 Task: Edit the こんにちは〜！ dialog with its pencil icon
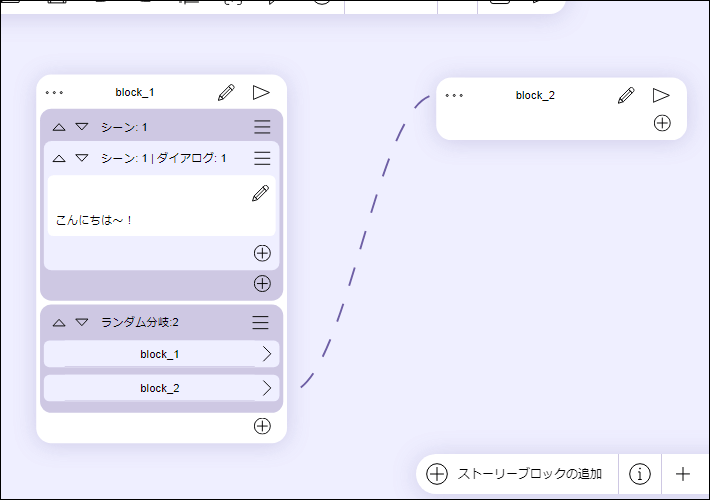tap(260, 193)
